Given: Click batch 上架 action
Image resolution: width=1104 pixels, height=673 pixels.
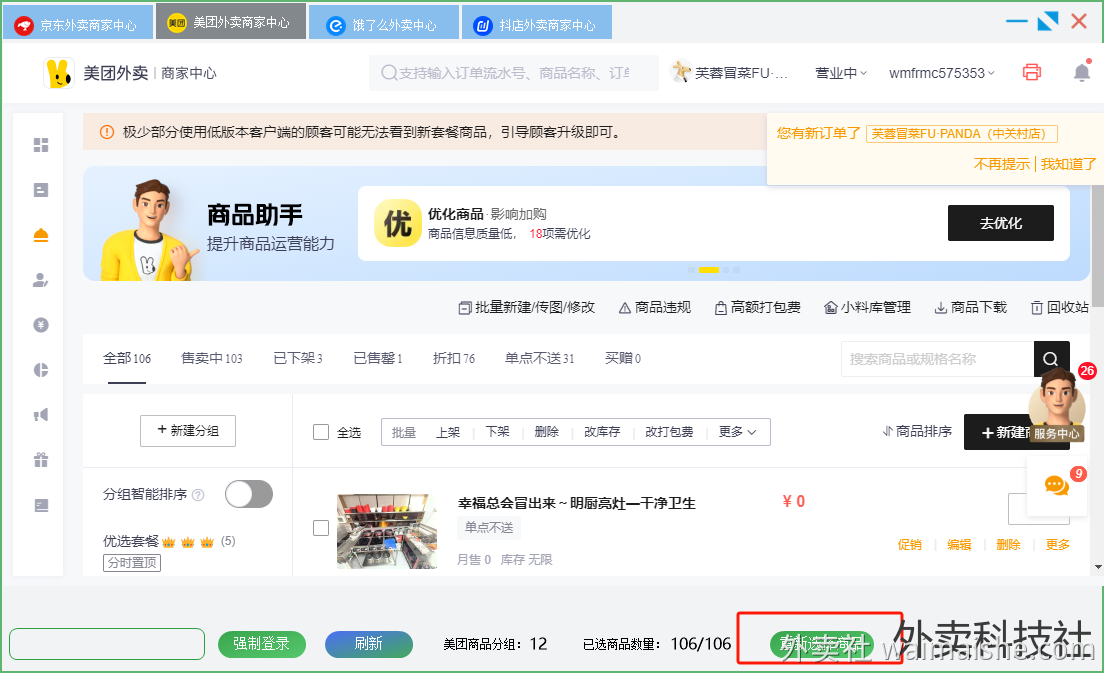Looking at the screenshot, I should point(448,432).
